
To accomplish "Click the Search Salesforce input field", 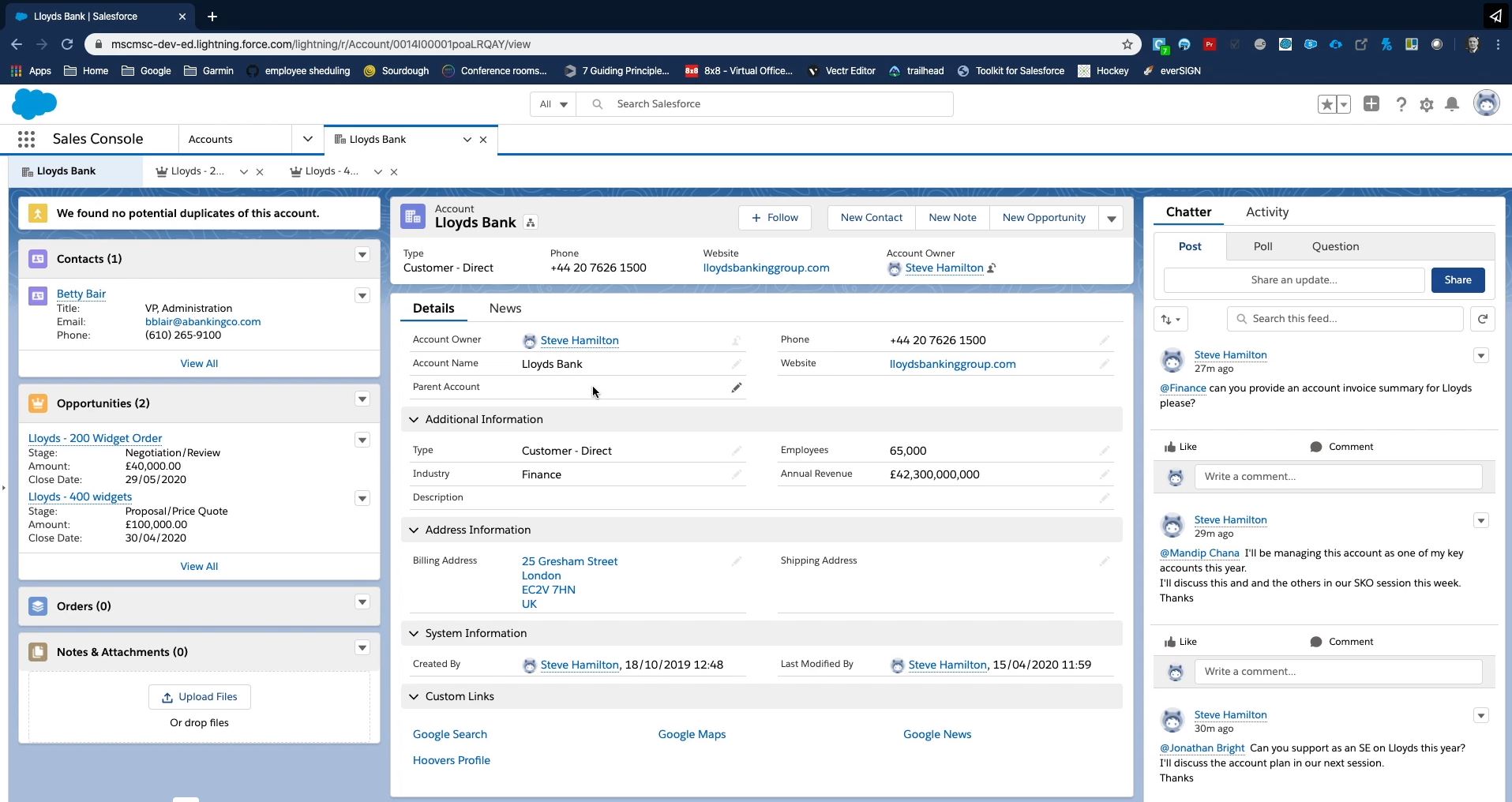I will pos(778,104).
